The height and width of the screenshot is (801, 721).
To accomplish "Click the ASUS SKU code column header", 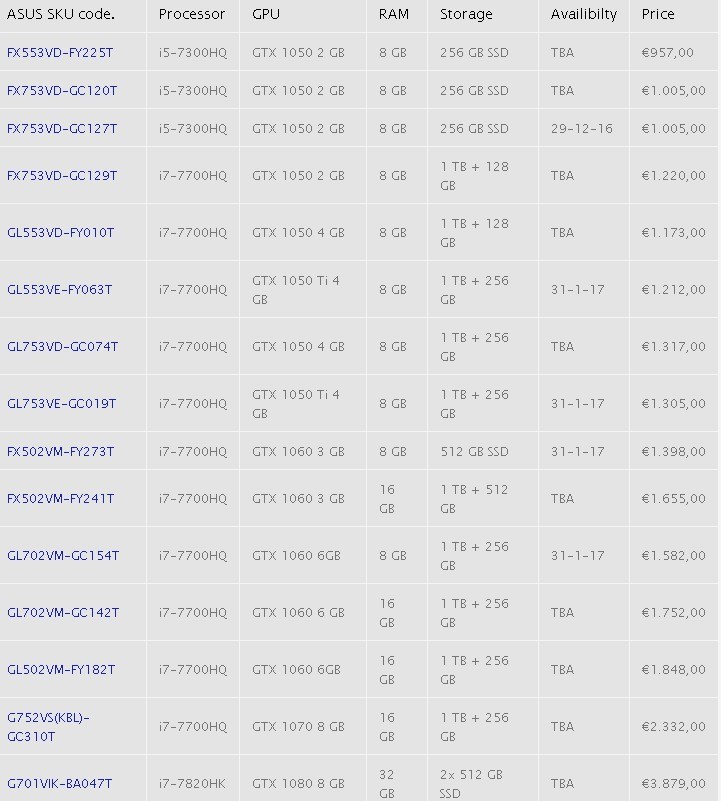I will (x=61, y=14).
